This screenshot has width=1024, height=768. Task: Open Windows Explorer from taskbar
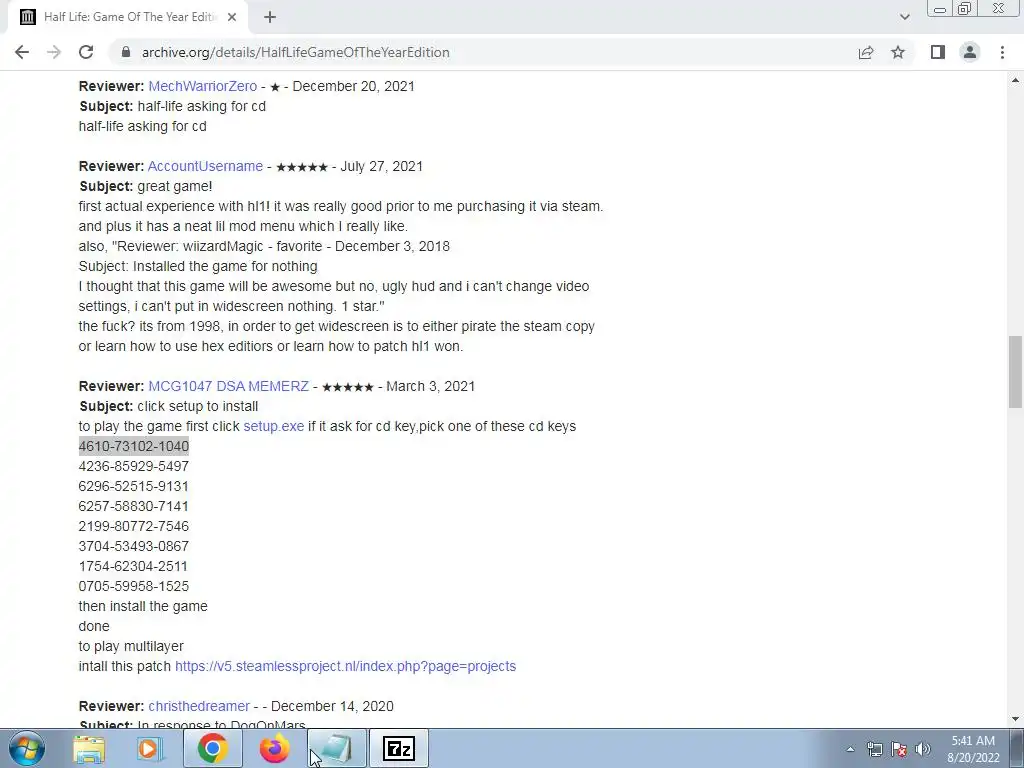[89, 748]
